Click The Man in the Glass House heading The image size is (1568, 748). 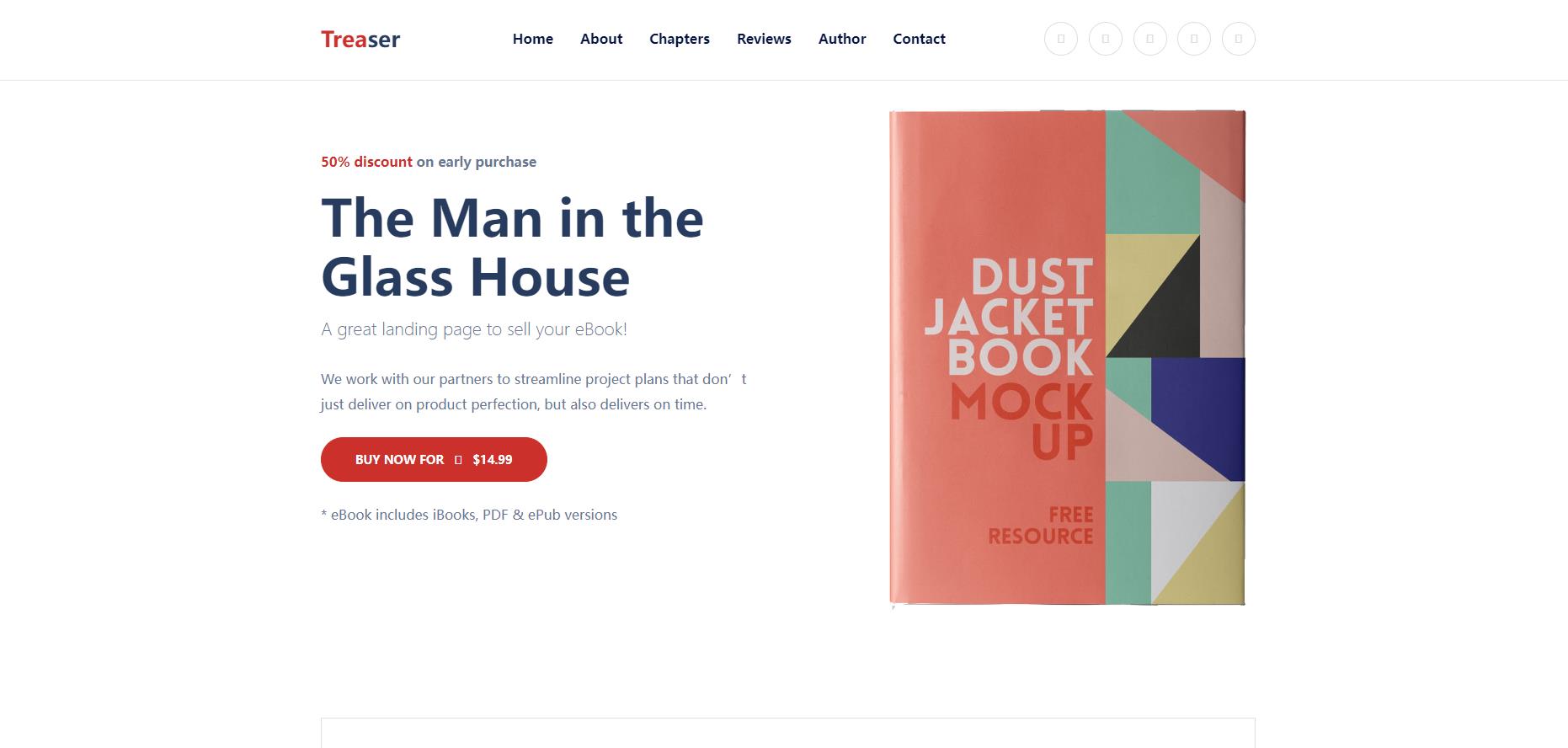point(512,247)
